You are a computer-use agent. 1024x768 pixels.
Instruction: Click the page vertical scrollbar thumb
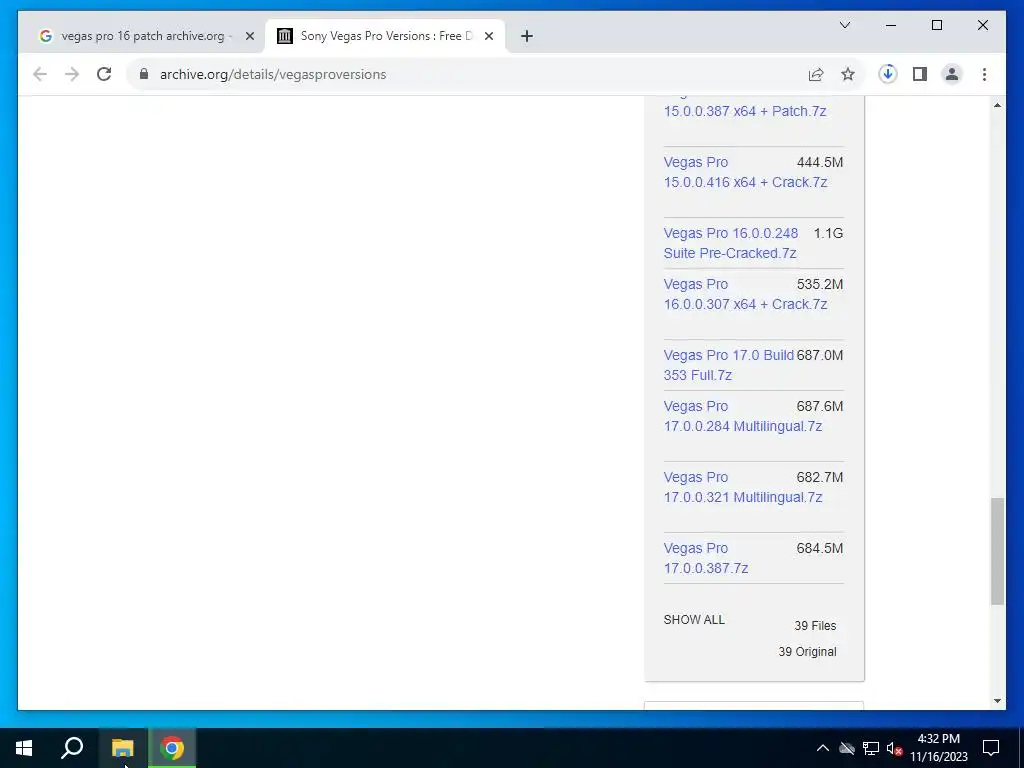click(x=997, y=552)
